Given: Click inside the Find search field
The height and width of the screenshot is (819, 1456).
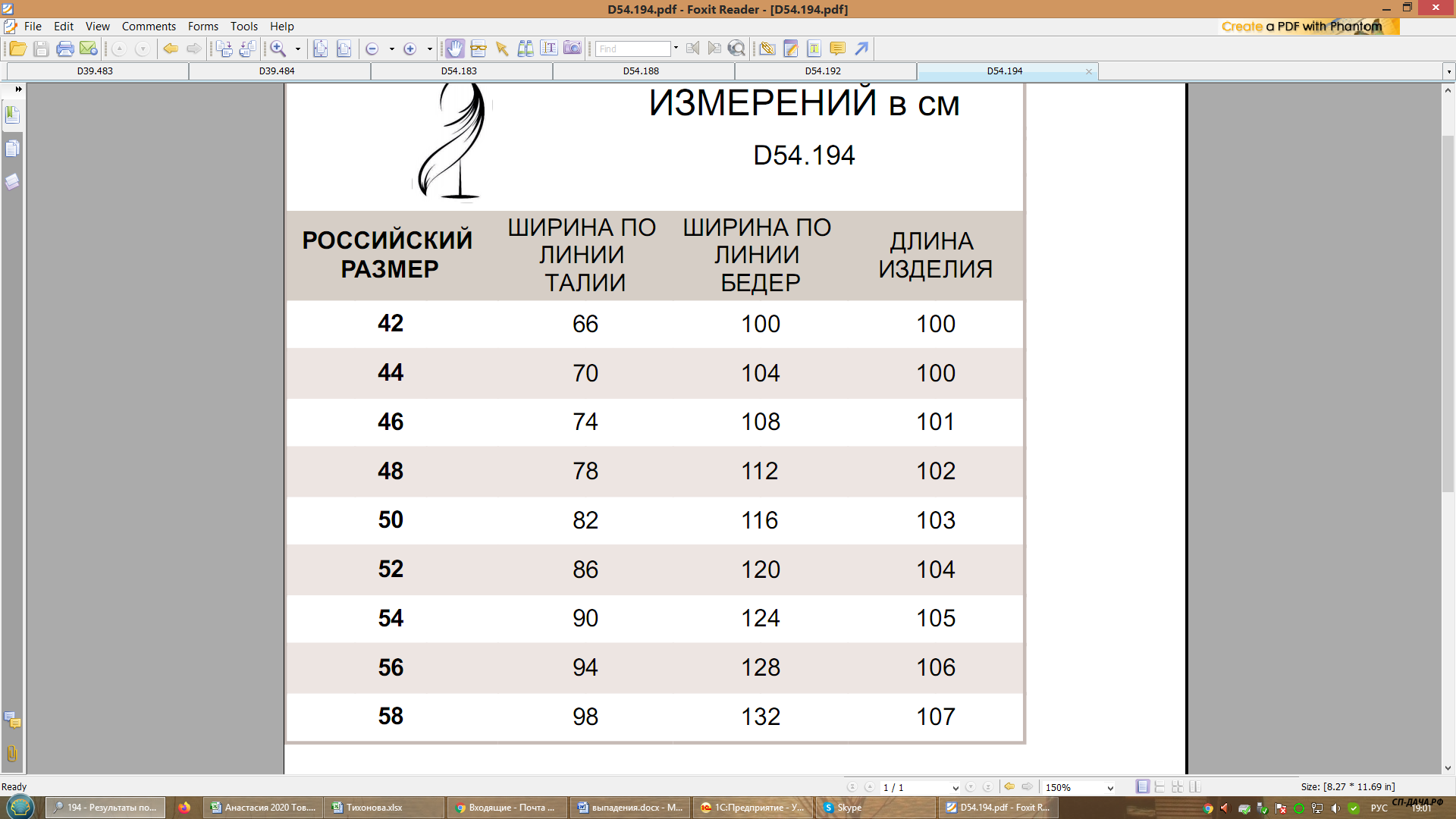Looking at the screenshot, I should (632, 49).
